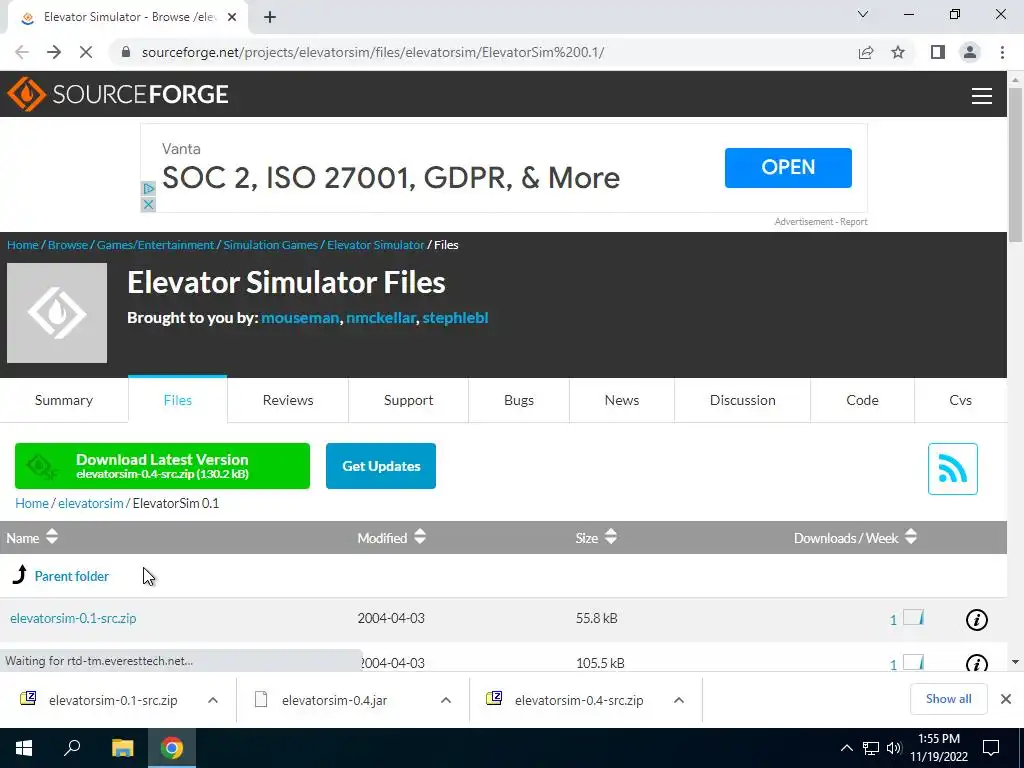Open the nmckellar profile link
Screen dimensions: 1024x768
coord(381,318)
